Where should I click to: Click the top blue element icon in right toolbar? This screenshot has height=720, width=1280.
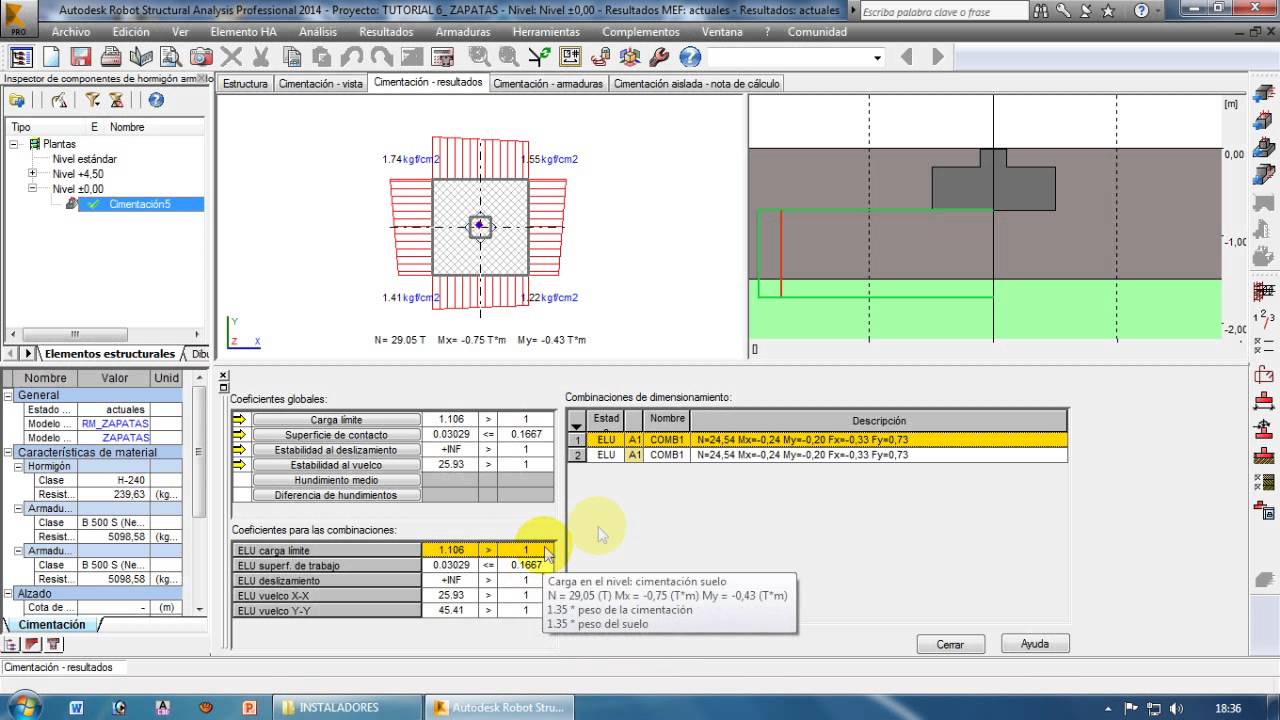1264,92
